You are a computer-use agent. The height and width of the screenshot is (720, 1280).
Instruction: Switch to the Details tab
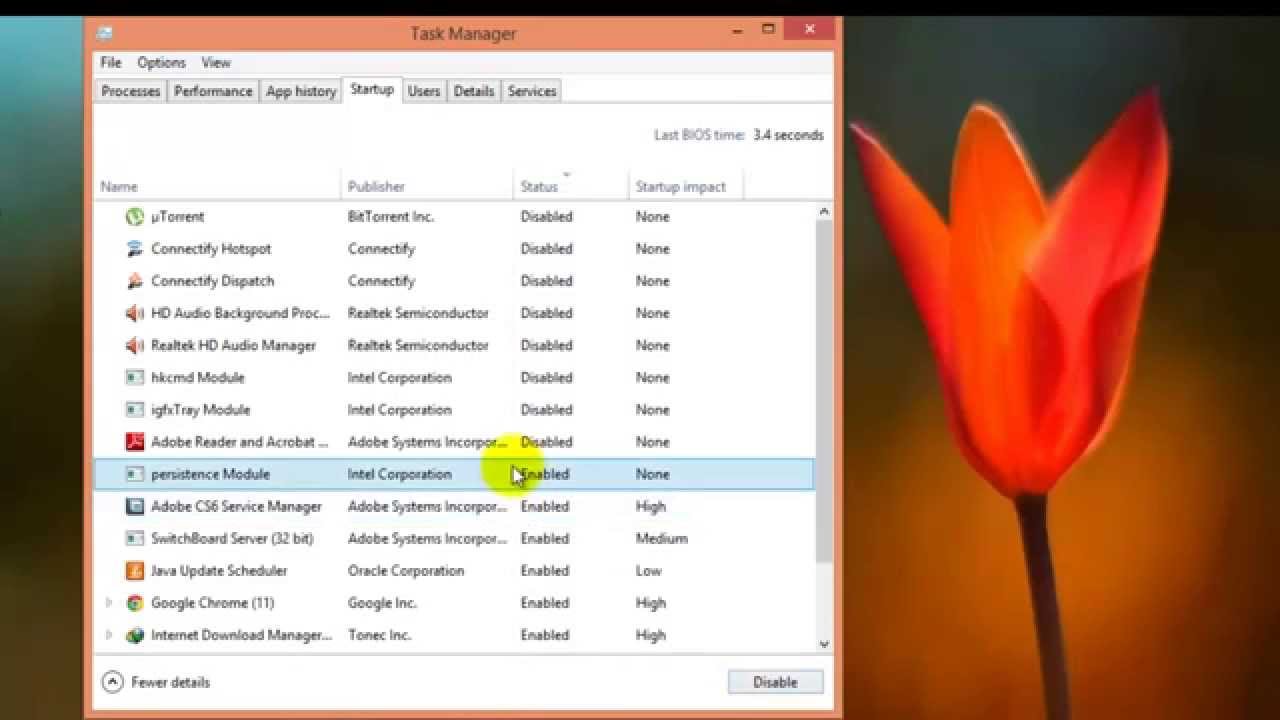point(474,91)
